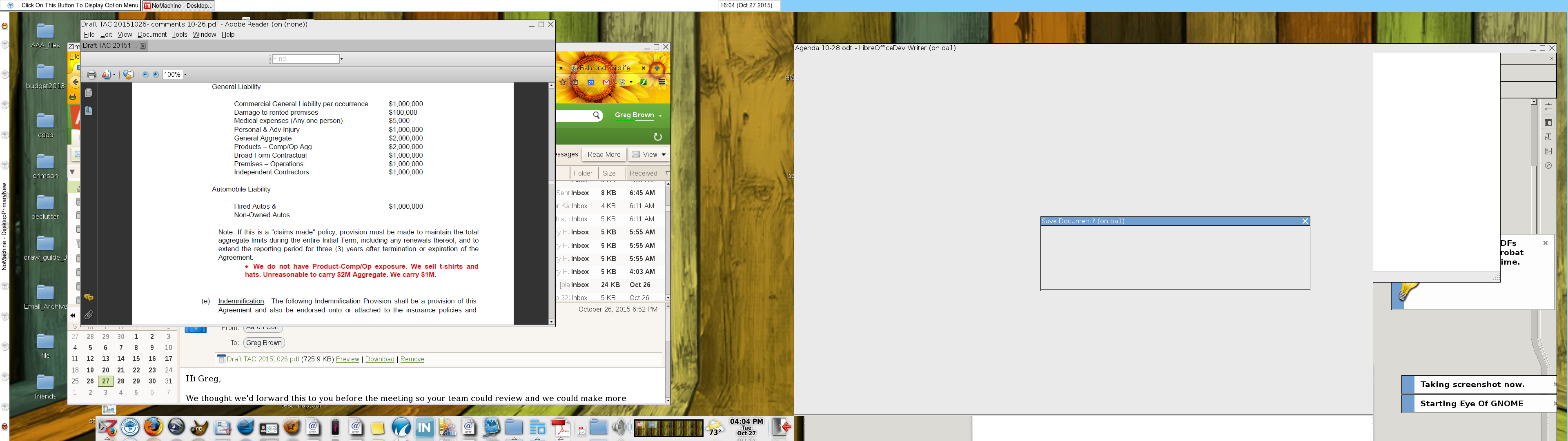
Task: Open the Gmail extension icon
Action: tap(606, 82)
